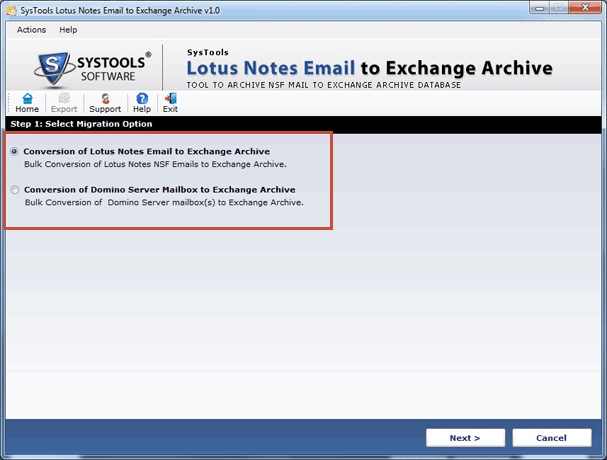Click 'Bulk Conversion of Domino Server mailbox(s)' description
607x460 pixels.
(164, 203)
